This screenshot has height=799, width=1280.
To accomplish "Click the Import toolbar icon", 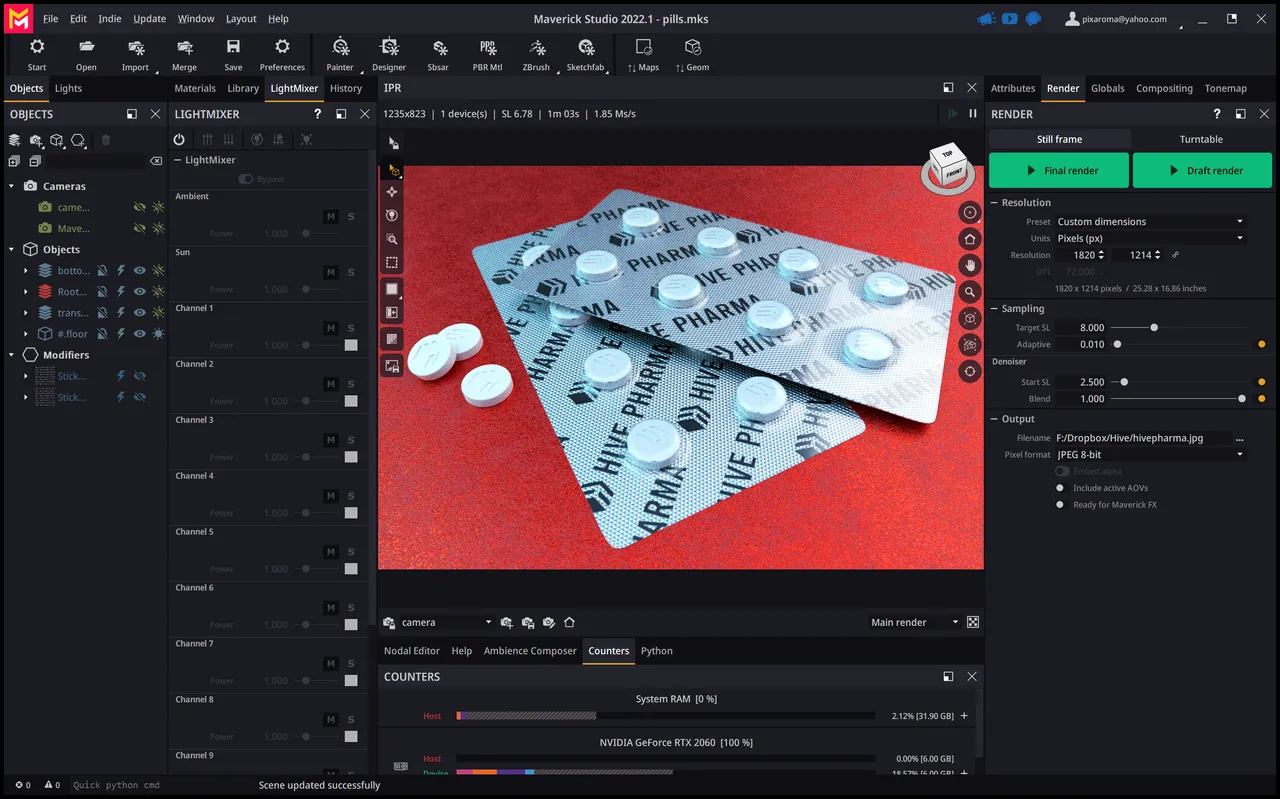I will coord(136,47).
